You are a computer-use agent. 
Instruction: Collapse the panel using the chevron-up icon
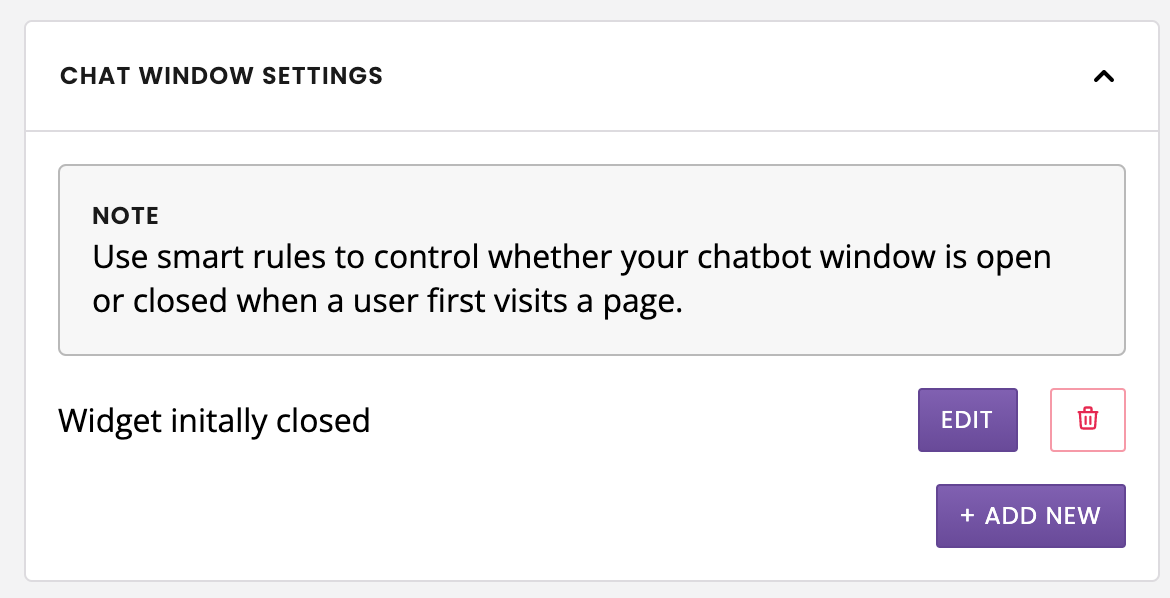[1104, 75]
